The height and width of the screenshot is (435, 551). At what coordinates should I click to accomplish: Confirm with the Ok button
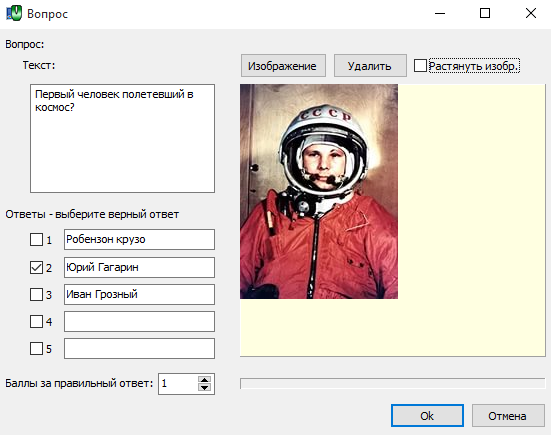pyautogui.click(x=427, y=416)
